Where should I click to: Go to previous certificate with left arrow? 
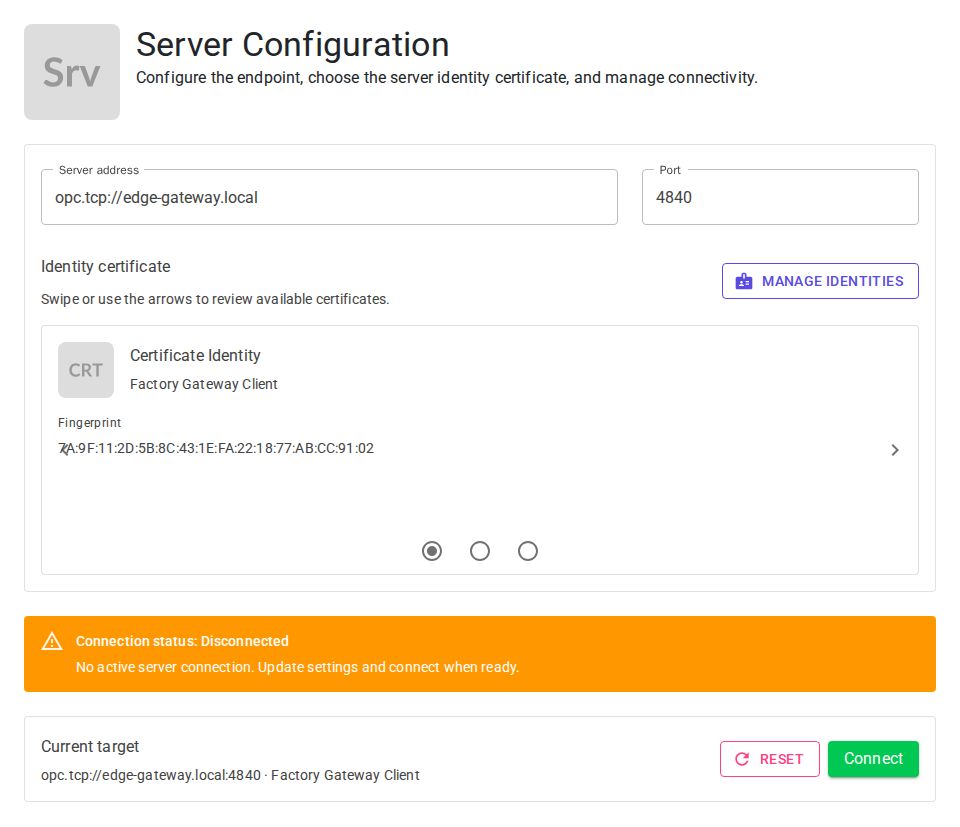click(65, 450)
